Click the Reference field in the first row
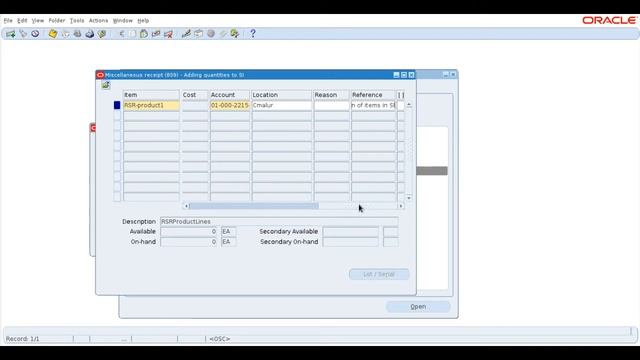640x360 pixels. click(373, 105)
